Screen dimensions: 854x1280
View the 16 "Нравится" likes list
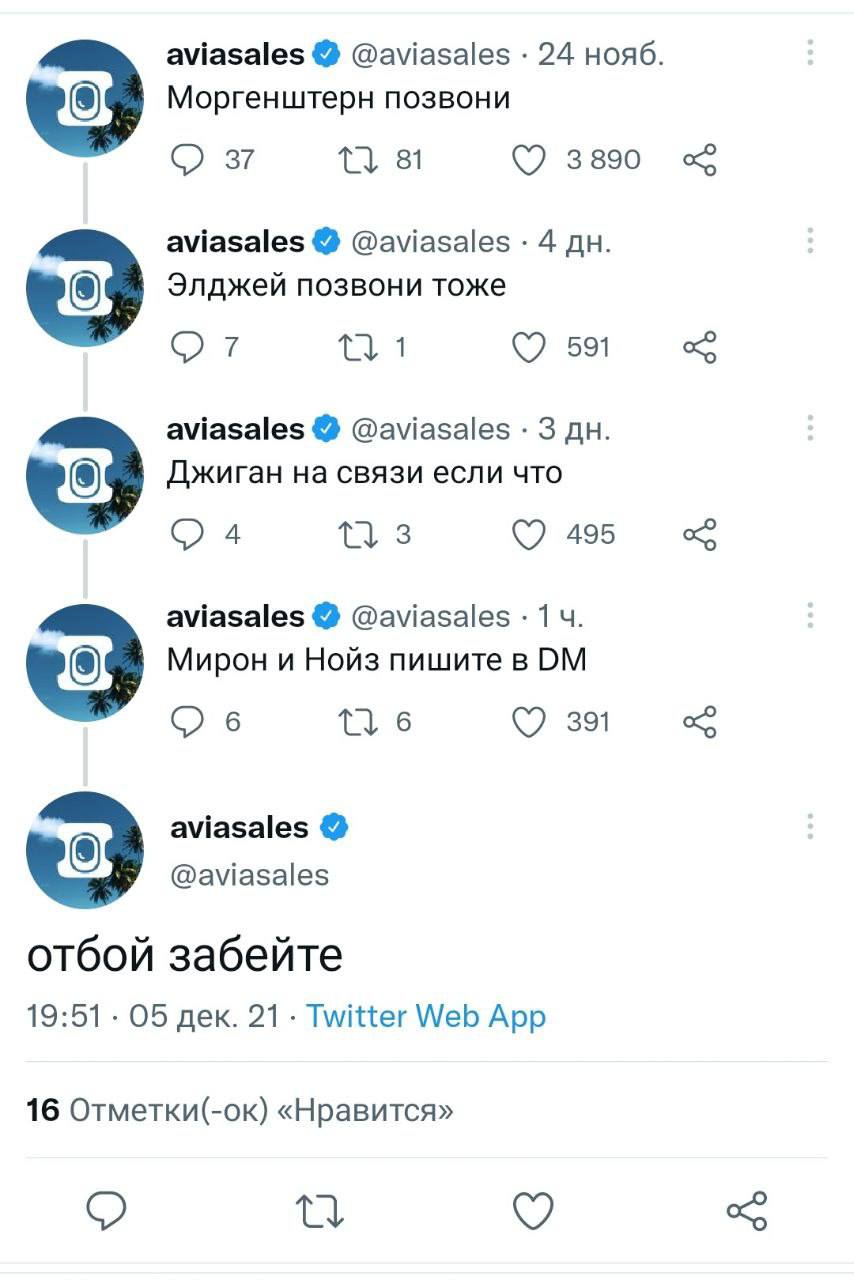tap(240, 1110)
